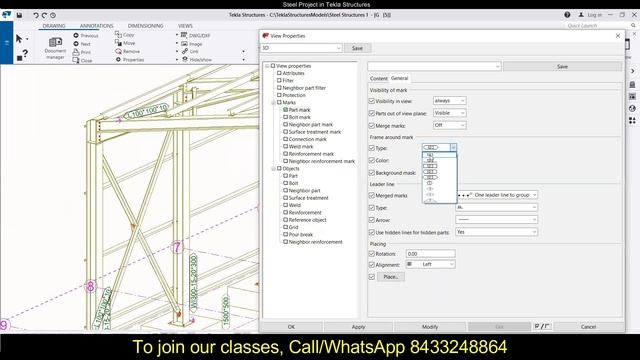Open the blue file menu hamburger
The width and height of the screenshot is (640, 360).
(7, 42)
